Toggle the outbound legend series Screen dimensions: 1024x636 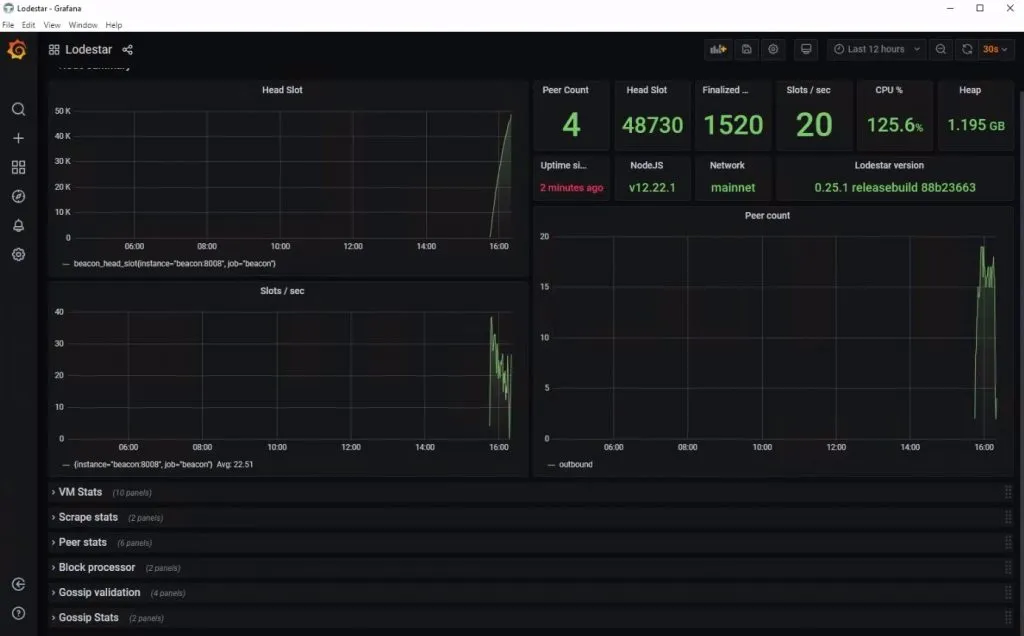575,465
